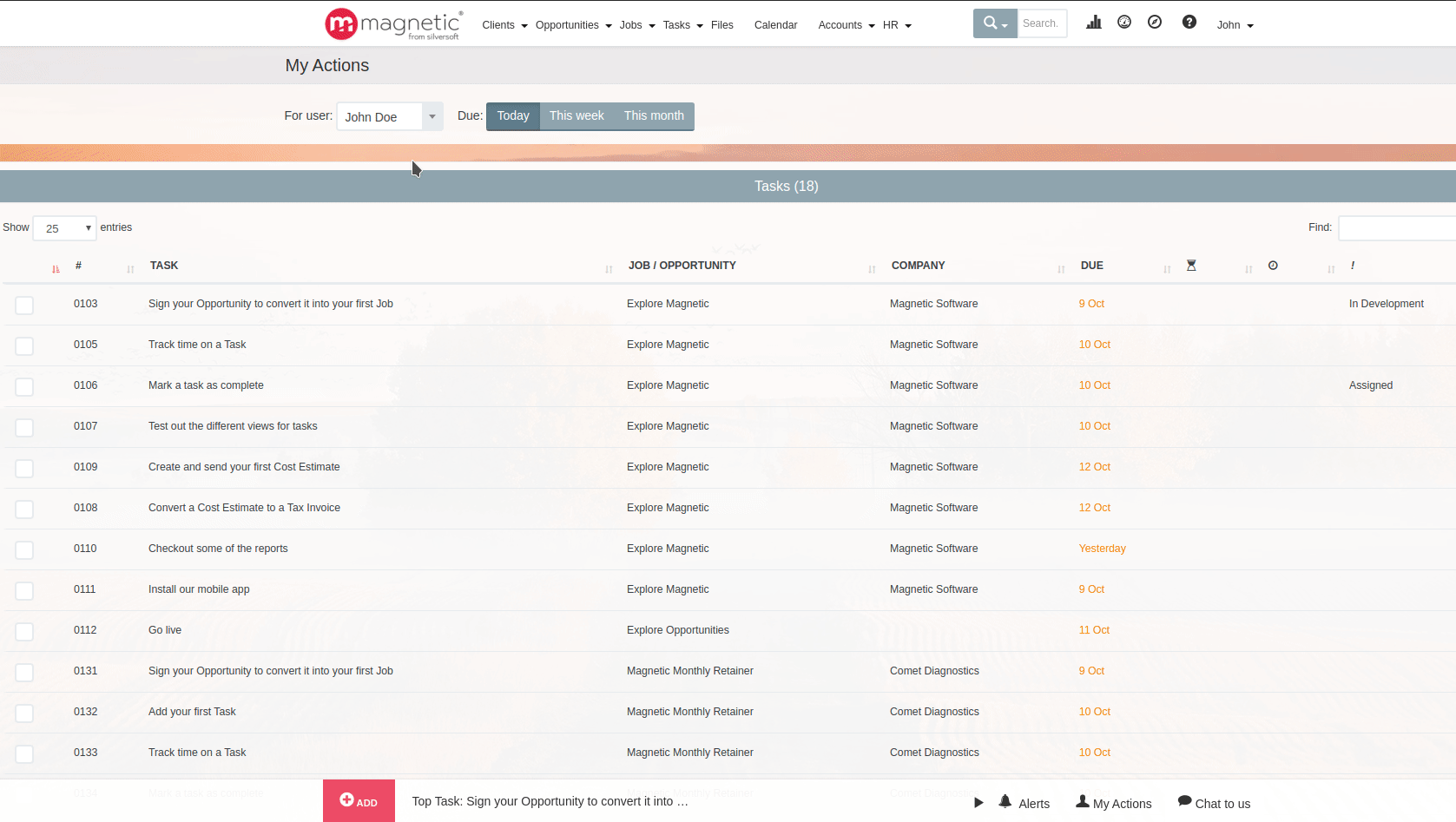This screenshot has width=1456, height=822.
Task: Open task 'Install our mobile app'
Action: click(199, 589)
